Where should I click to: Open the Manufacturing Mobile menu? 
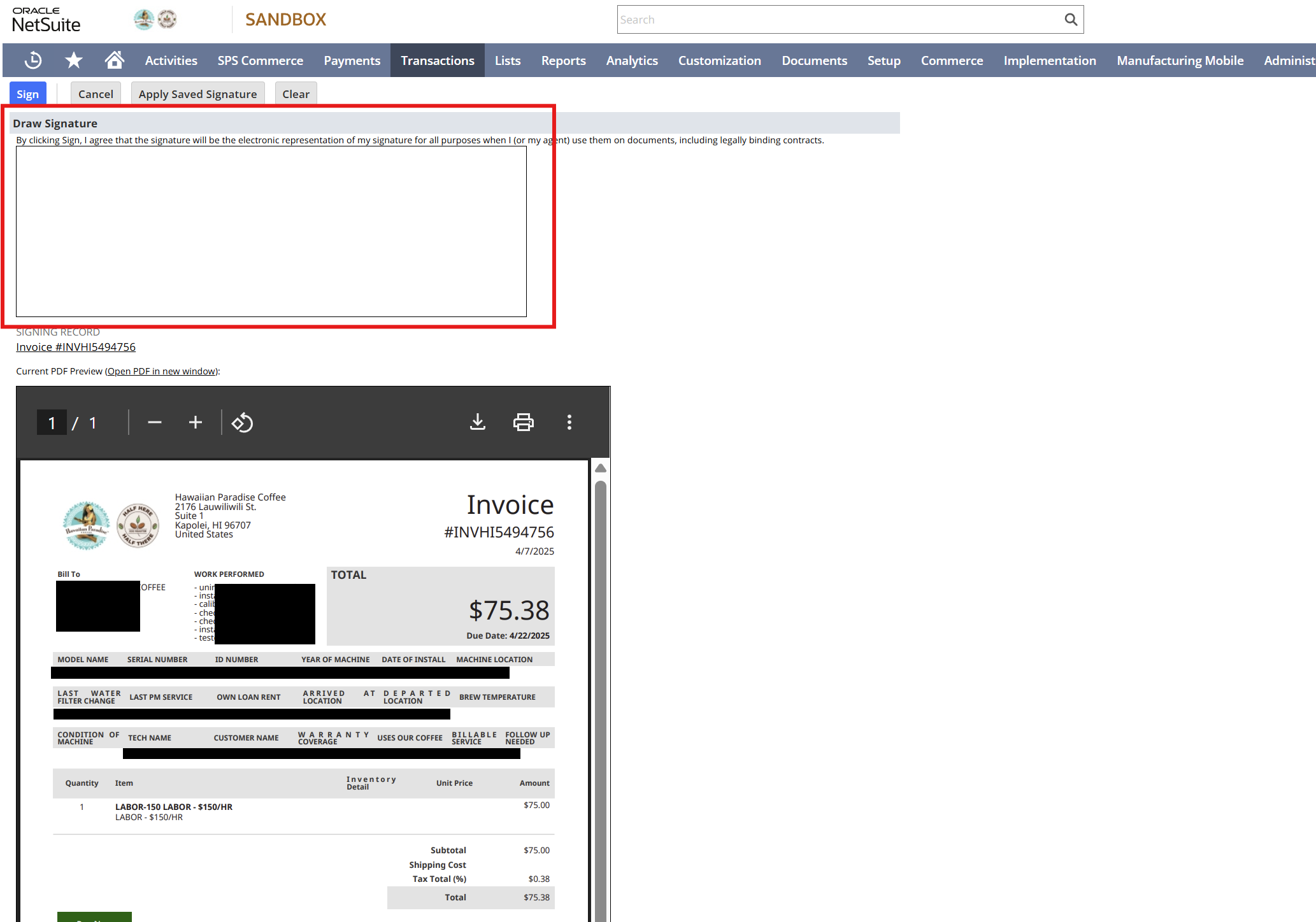(x=1180, y=60)
